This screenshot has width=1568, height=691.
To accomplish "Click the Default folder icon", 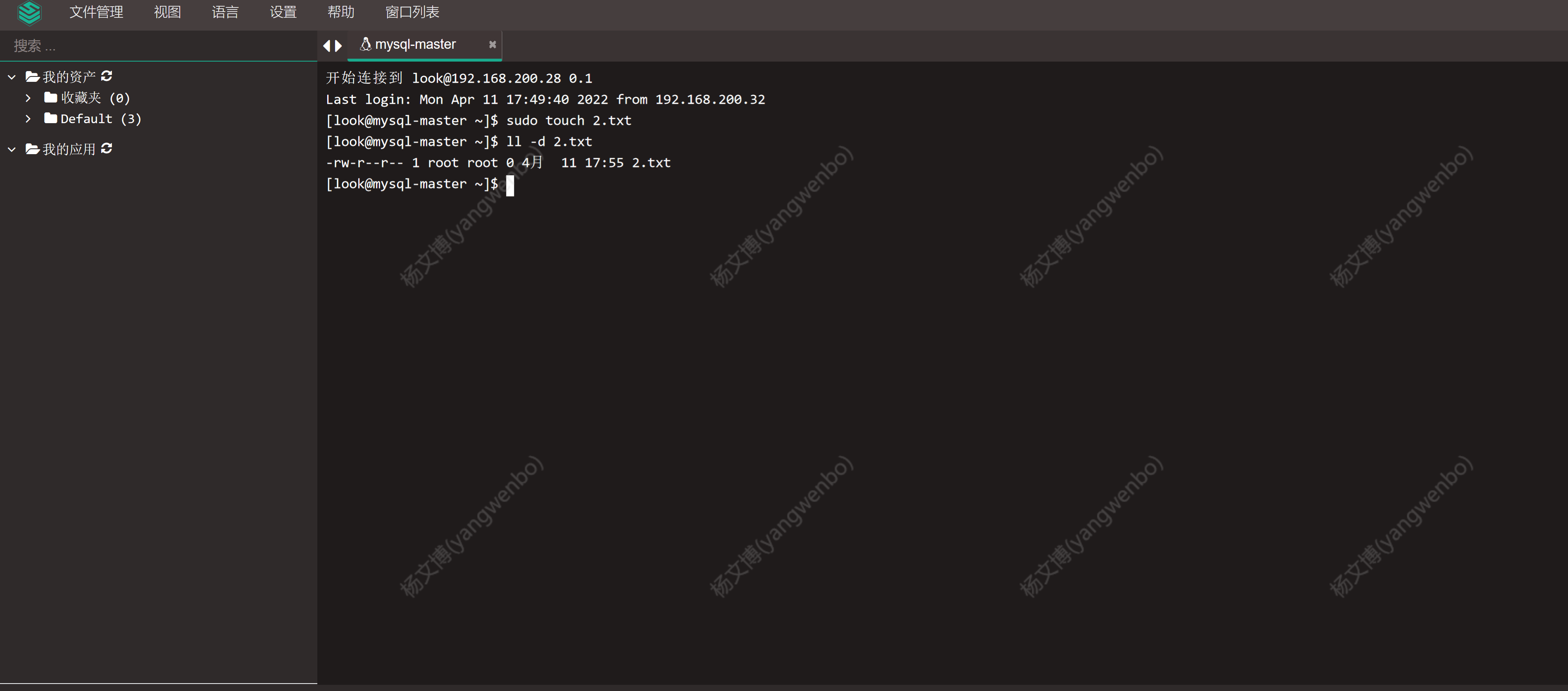I will 50,118.
